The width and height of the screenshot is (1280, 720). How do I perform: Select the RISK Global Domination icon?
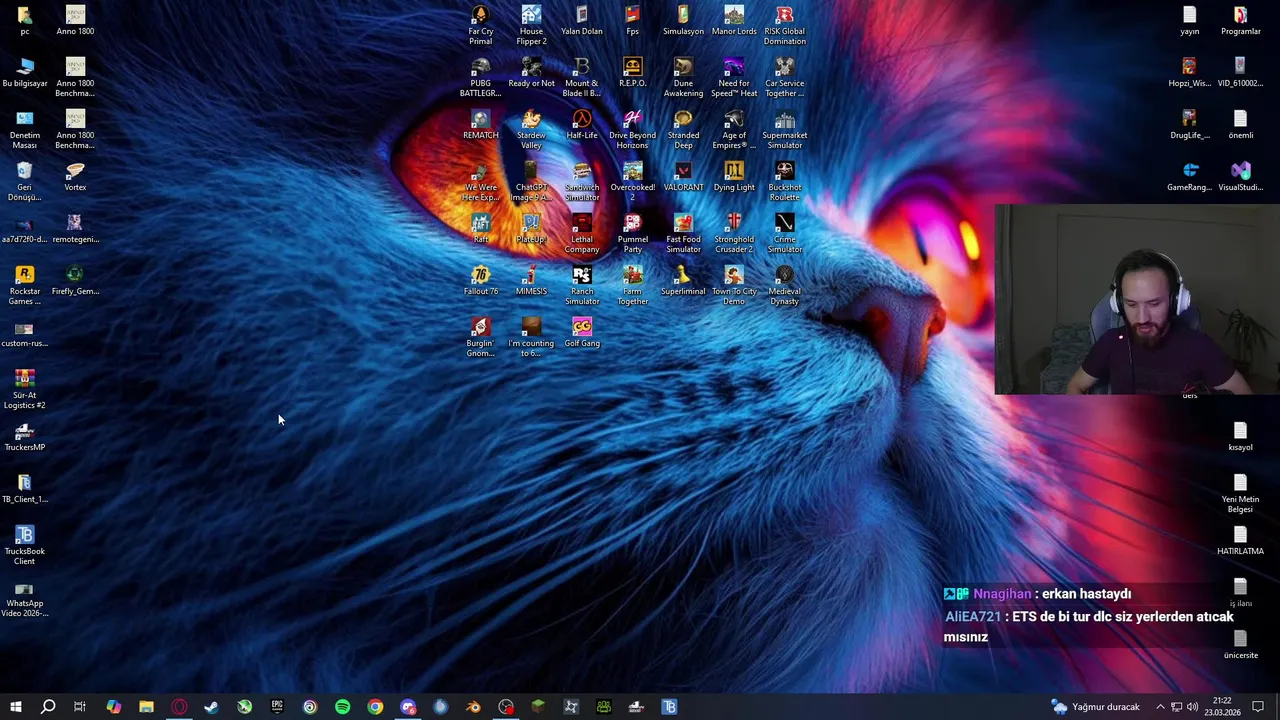(785, 25)
